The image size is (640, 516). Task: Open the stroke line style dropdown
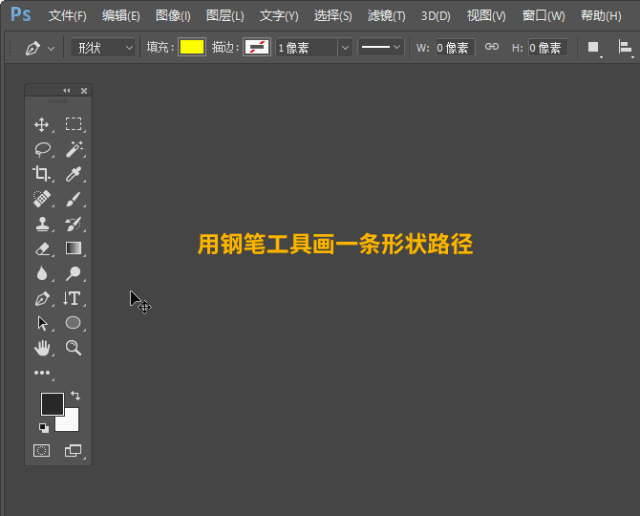pyautogui.click(x=381, y=47)
